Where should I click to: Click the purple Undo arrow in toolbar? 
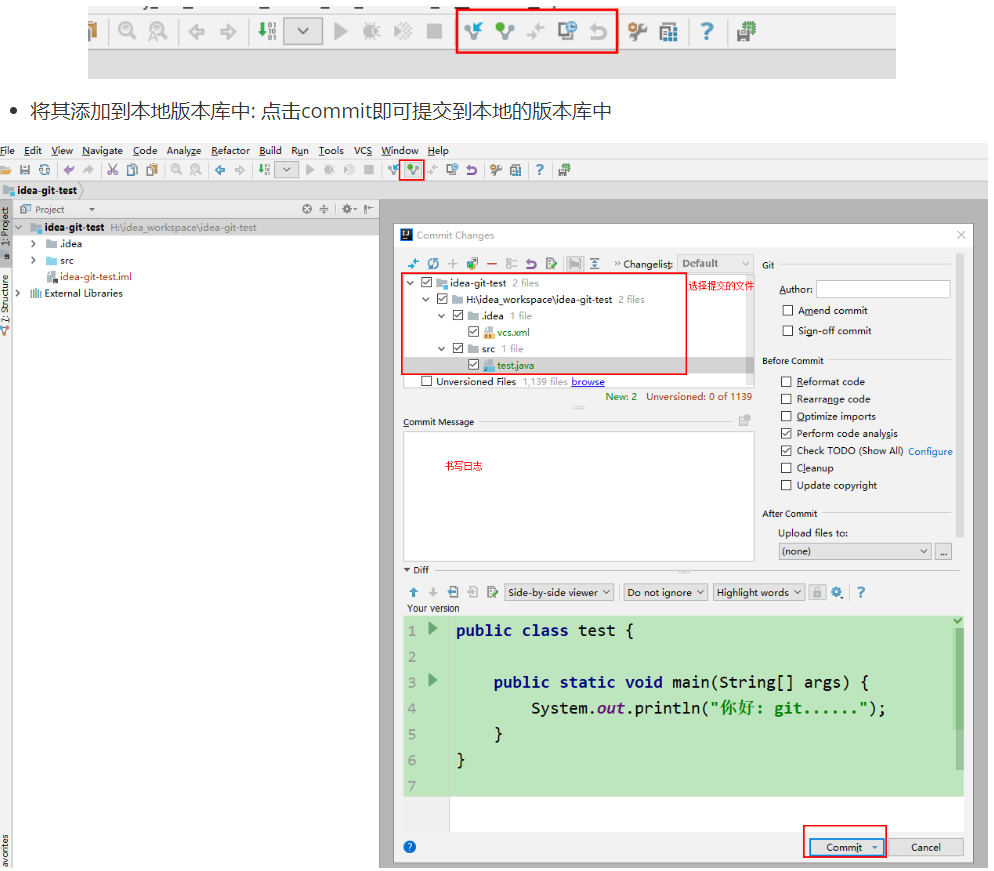point(69,170)
